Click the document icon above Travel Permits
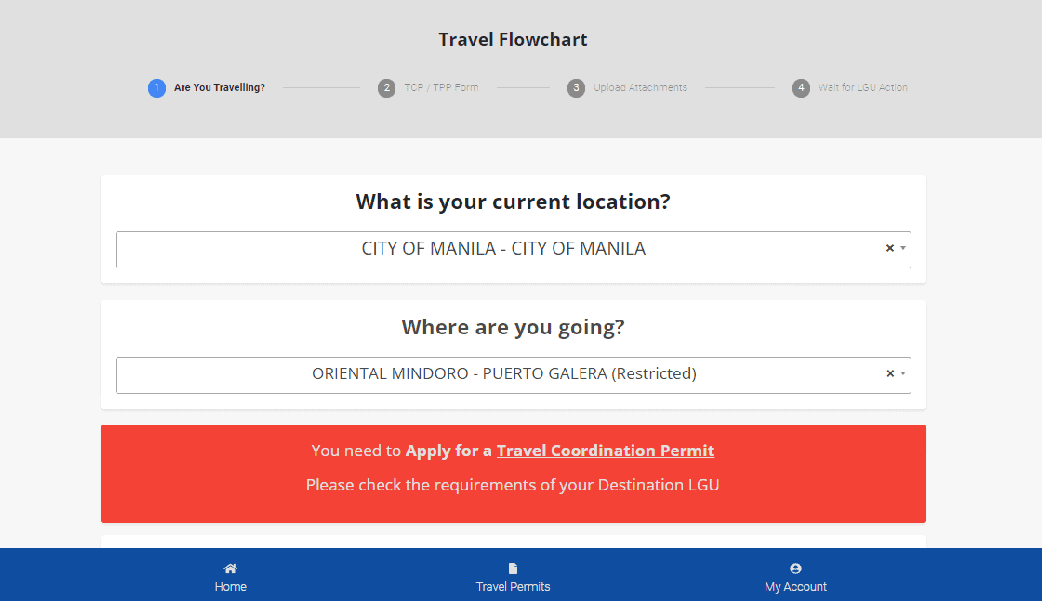1042x602 pixels. click(513, 568)
